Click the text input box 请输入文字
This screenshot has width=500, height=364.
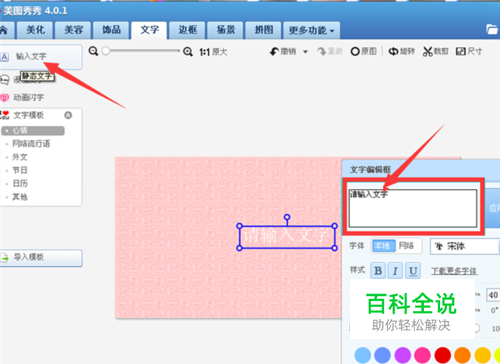[413, 208]
